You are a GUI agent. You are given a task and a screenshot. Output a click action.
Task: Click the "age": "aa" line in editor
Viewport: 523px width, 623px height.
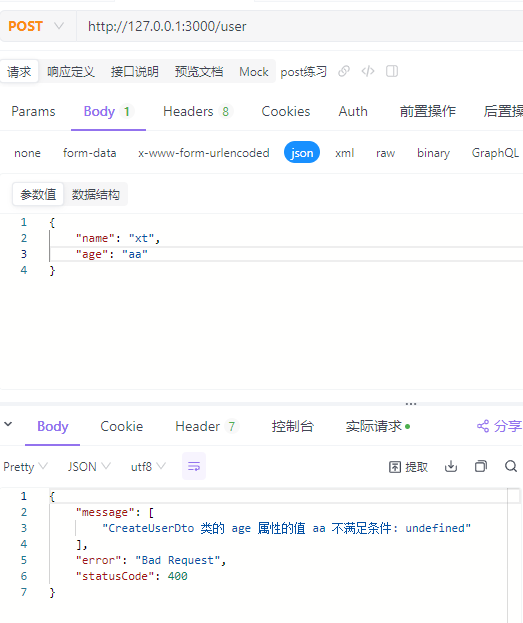pos(112,254)
